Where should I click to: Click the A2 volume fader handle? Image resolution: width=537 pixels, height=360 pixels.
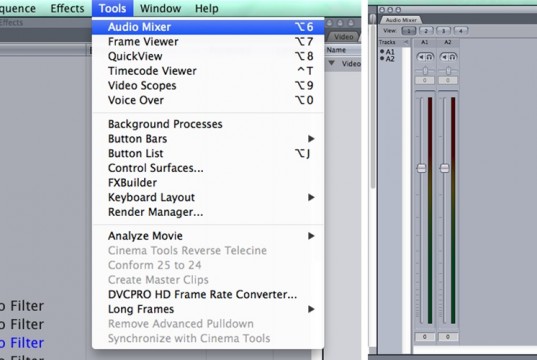point(445,168)
